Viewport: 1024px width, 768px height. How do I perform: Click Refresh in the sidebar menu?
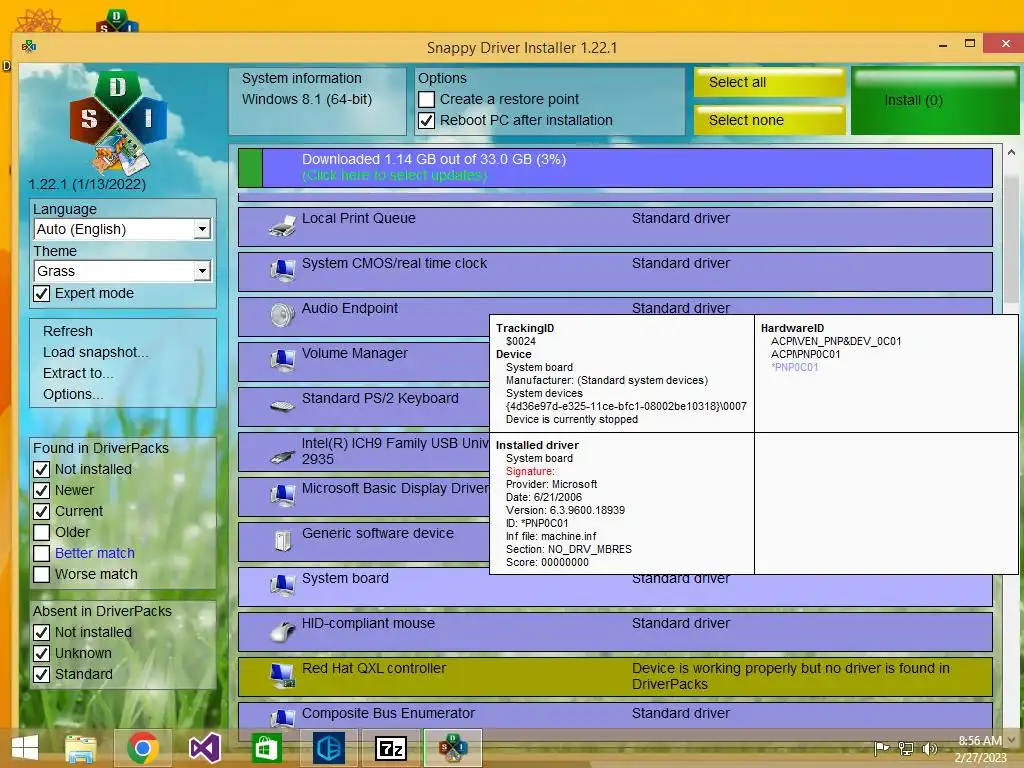[68, 331]
